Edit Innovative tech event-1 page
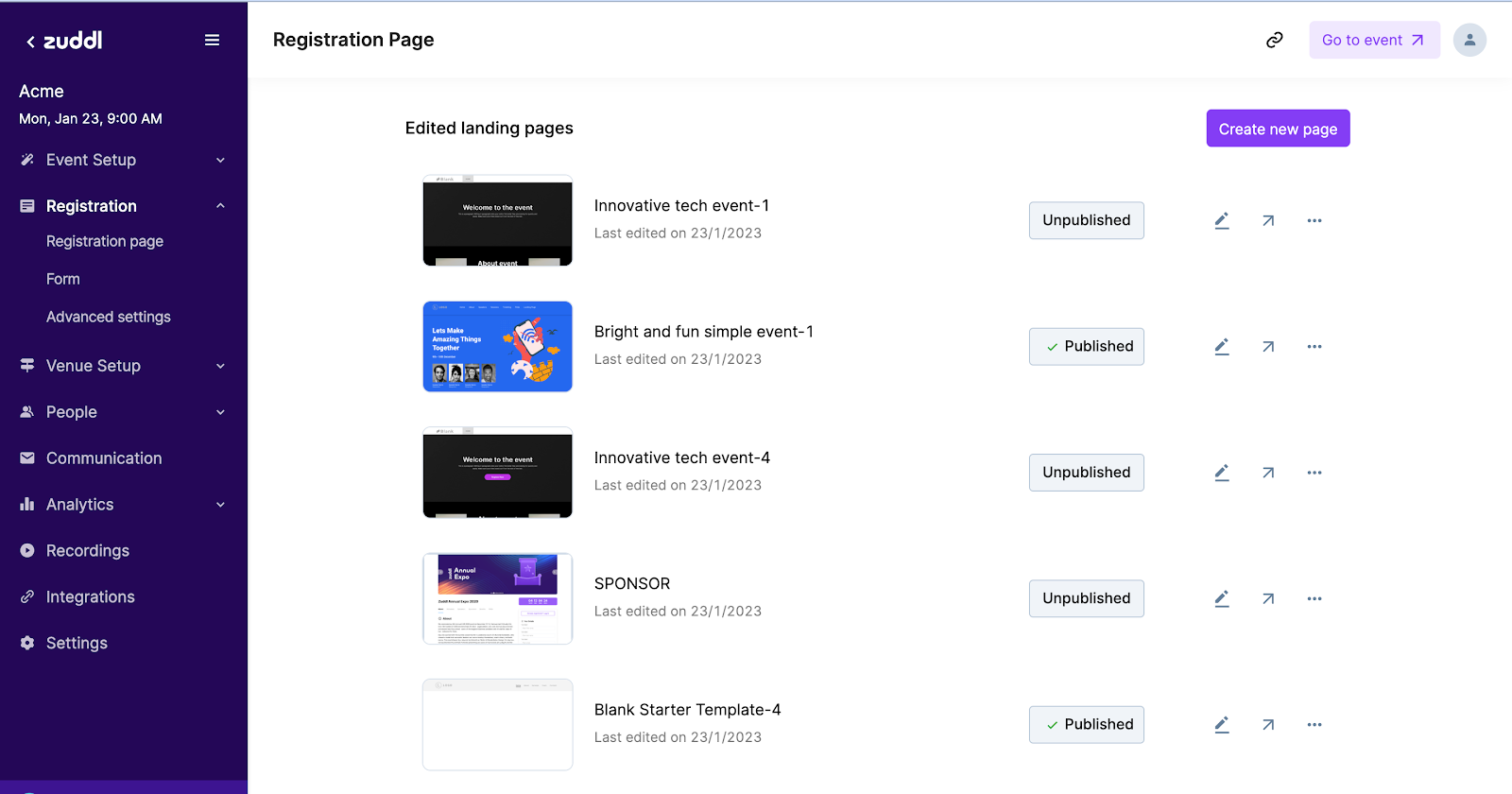Viewport: 1512px width, 794px height. point(1222,220)
